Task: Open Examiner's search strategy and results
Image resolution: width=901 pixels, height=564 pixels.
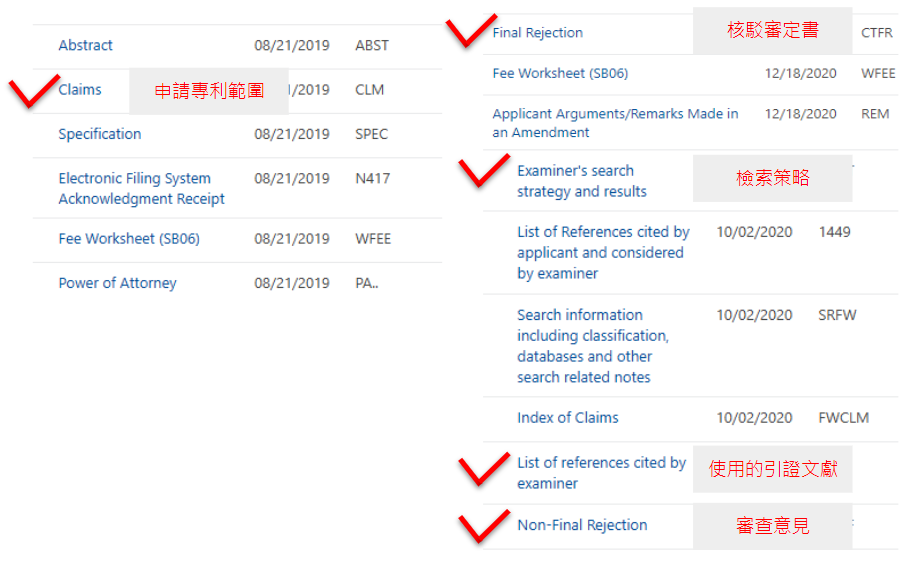Action: (581, 181)
